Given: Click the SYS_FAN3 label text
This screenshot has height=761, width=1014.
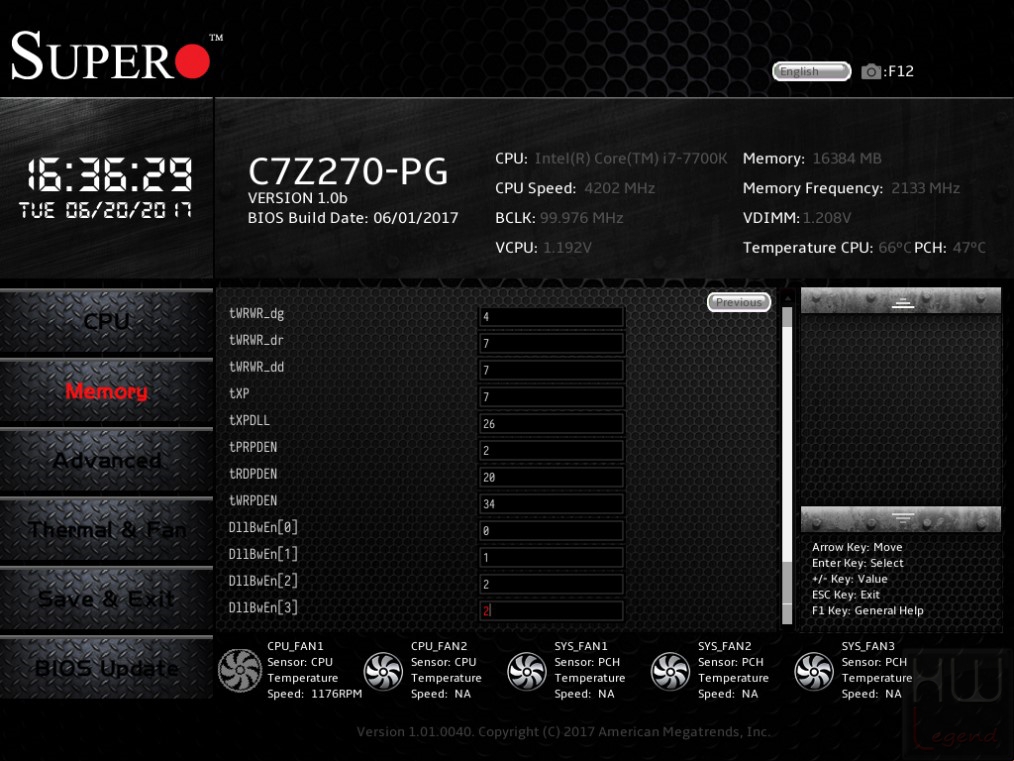Looking at the screenshot, I should (868, 646).
